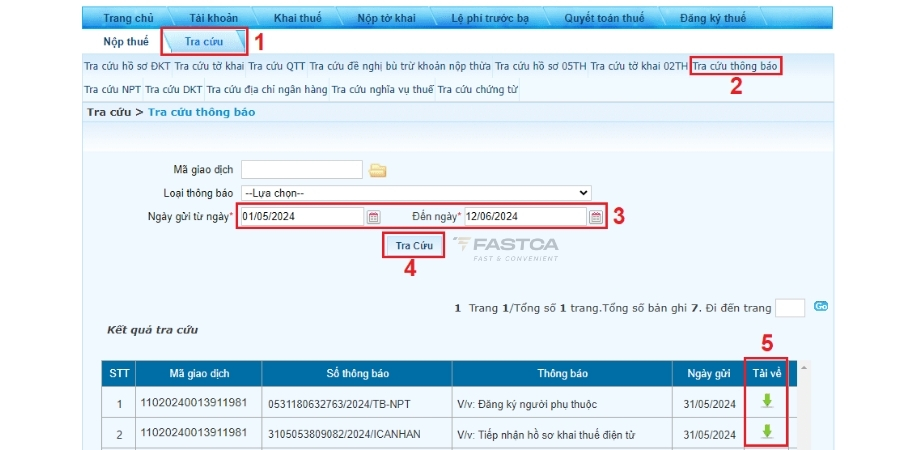This screenshot has height=450, width=900.
Task: Open Tra cứu QTT link
Action: (x=277, y=66)
